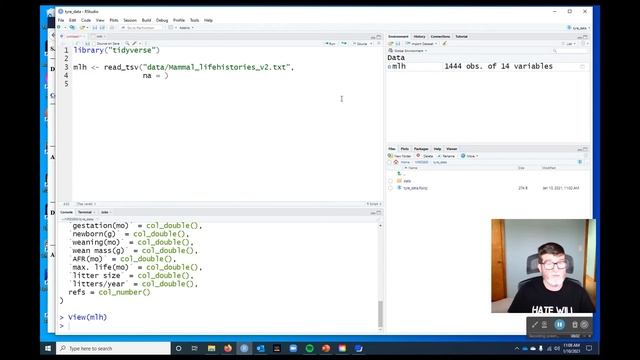Screen dimensions: 640x360
Task: Open the tyre_data project dropdown
Action: click(578, 28)
